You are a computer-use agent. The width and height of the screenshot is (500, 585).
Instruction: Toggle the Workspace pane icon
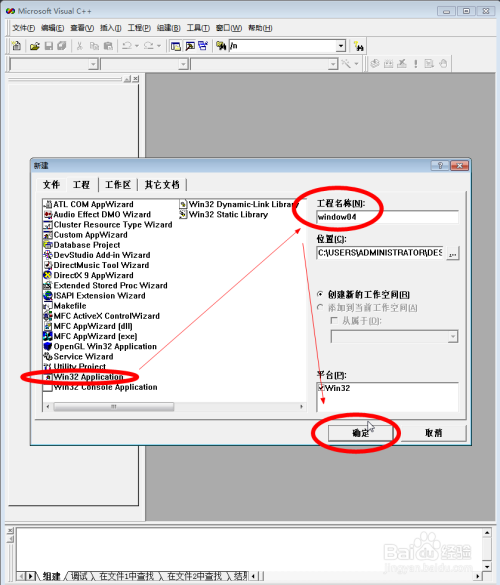[175, 46]
